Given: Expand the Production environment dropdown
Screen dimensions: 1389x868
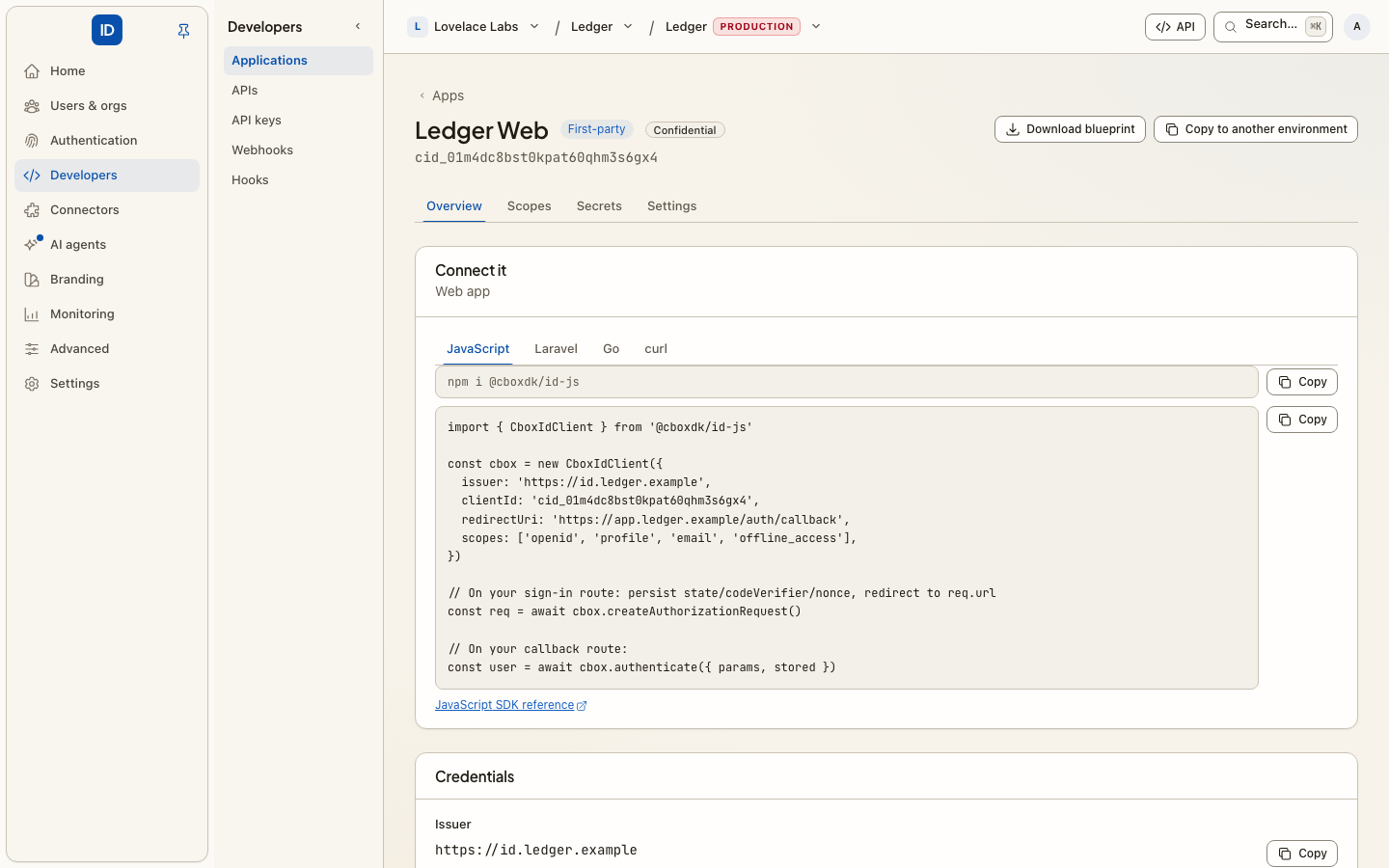Looking at the screenshot, I should point(816,27).
